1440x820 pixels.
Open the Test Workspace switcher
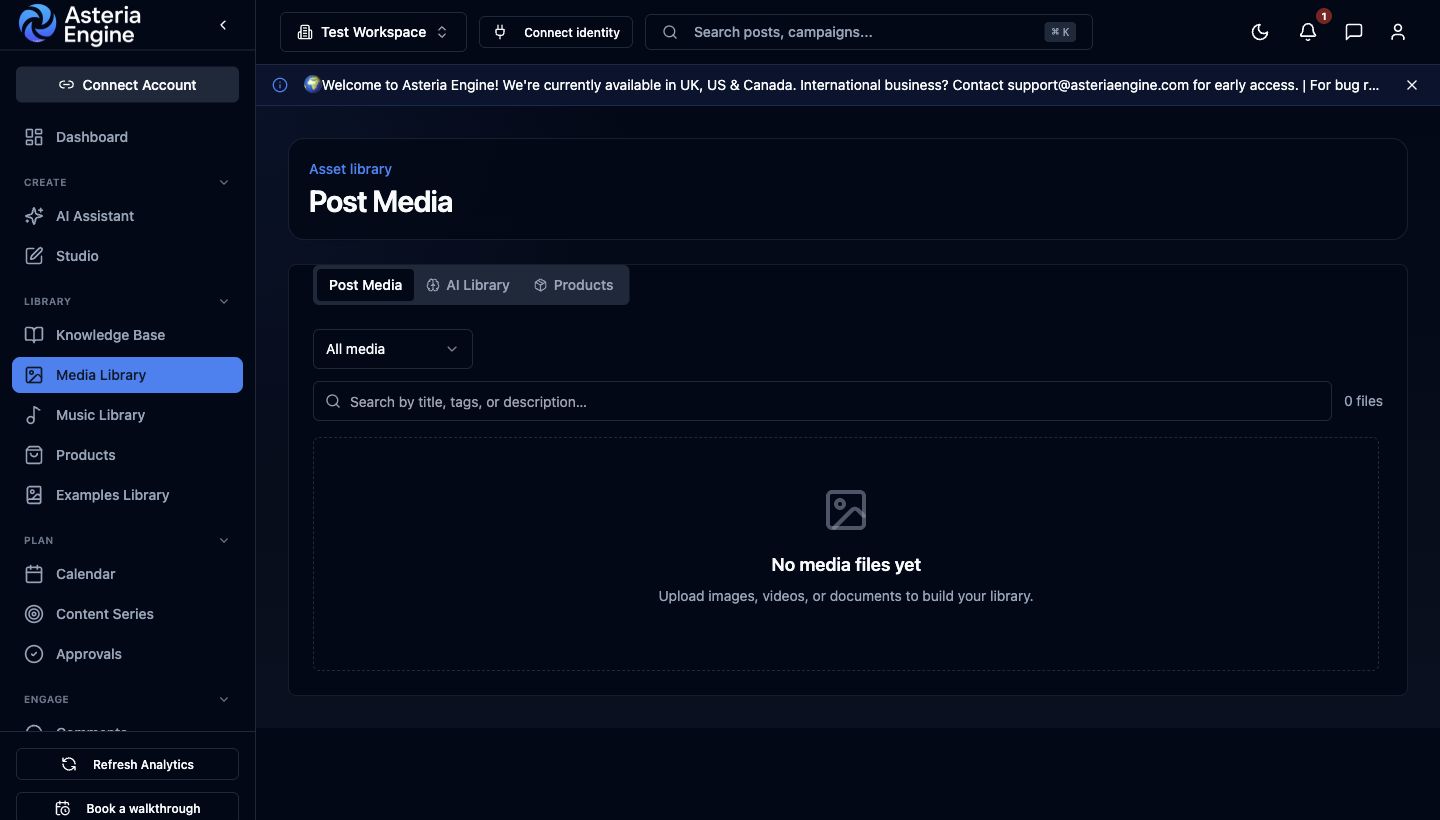[x=373, y=32]
